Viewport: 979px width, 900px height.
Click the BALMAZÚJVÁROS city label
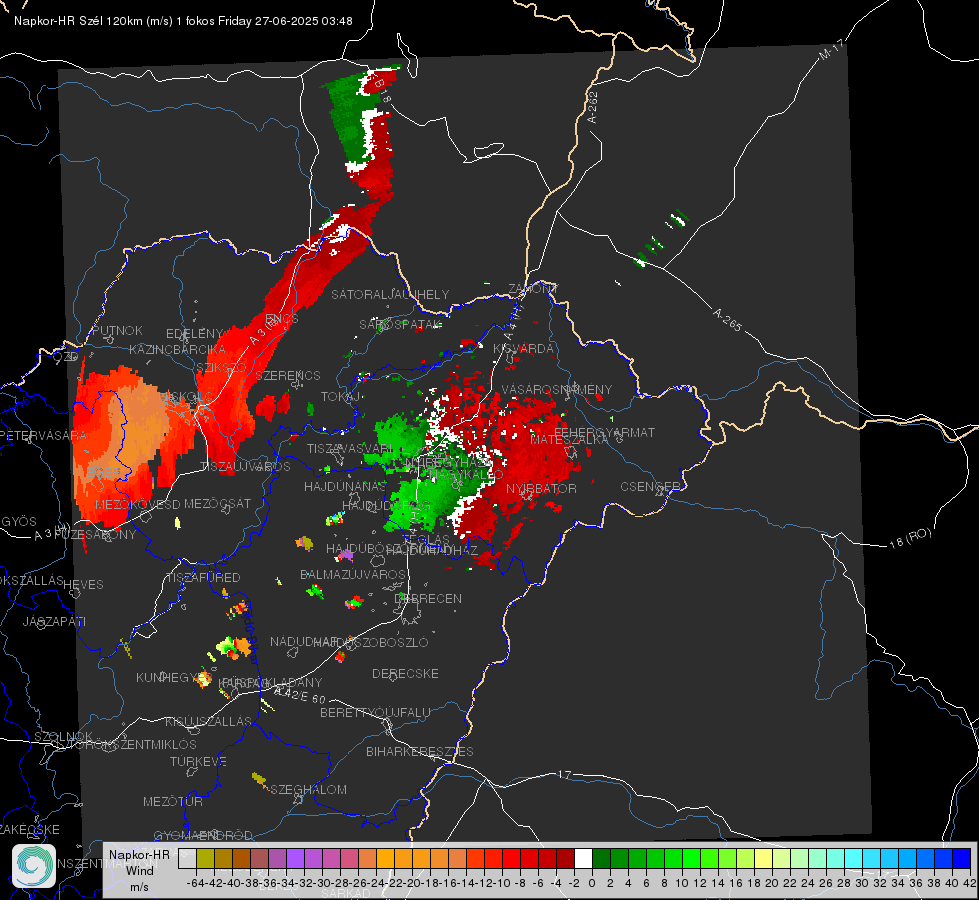coord(353,574)
